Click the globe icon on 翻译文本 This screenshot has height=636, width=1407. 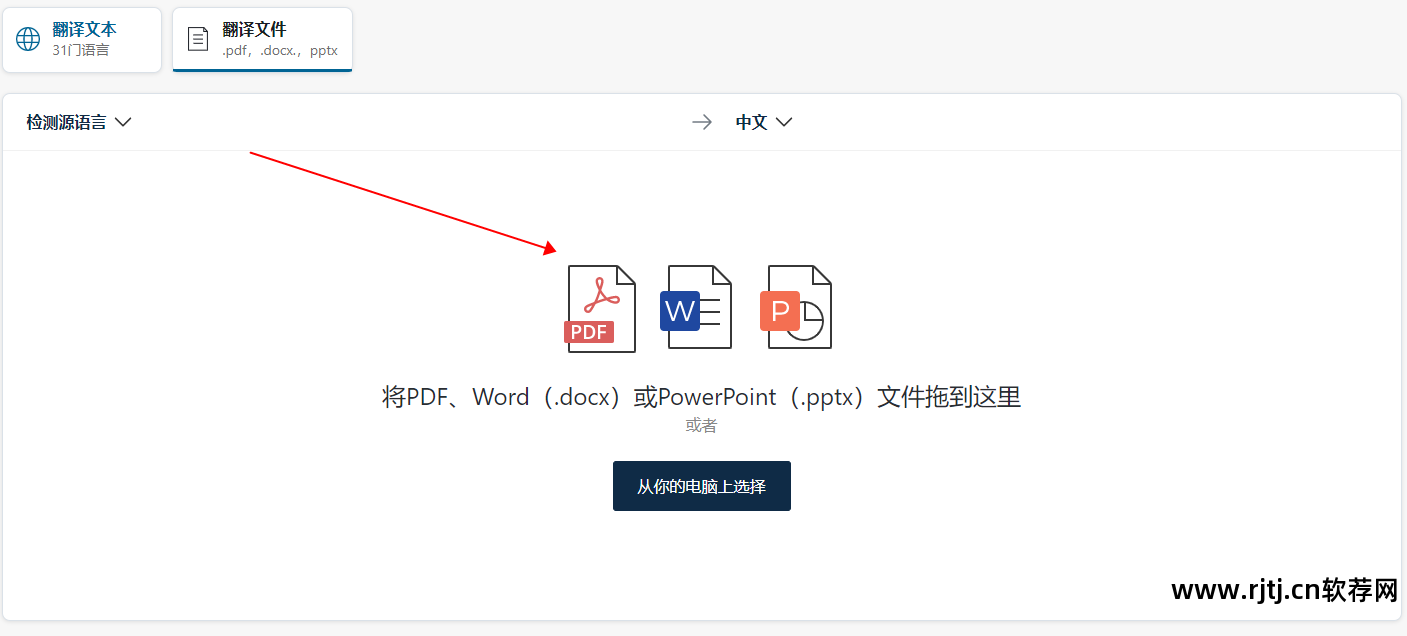pos(28,40)
